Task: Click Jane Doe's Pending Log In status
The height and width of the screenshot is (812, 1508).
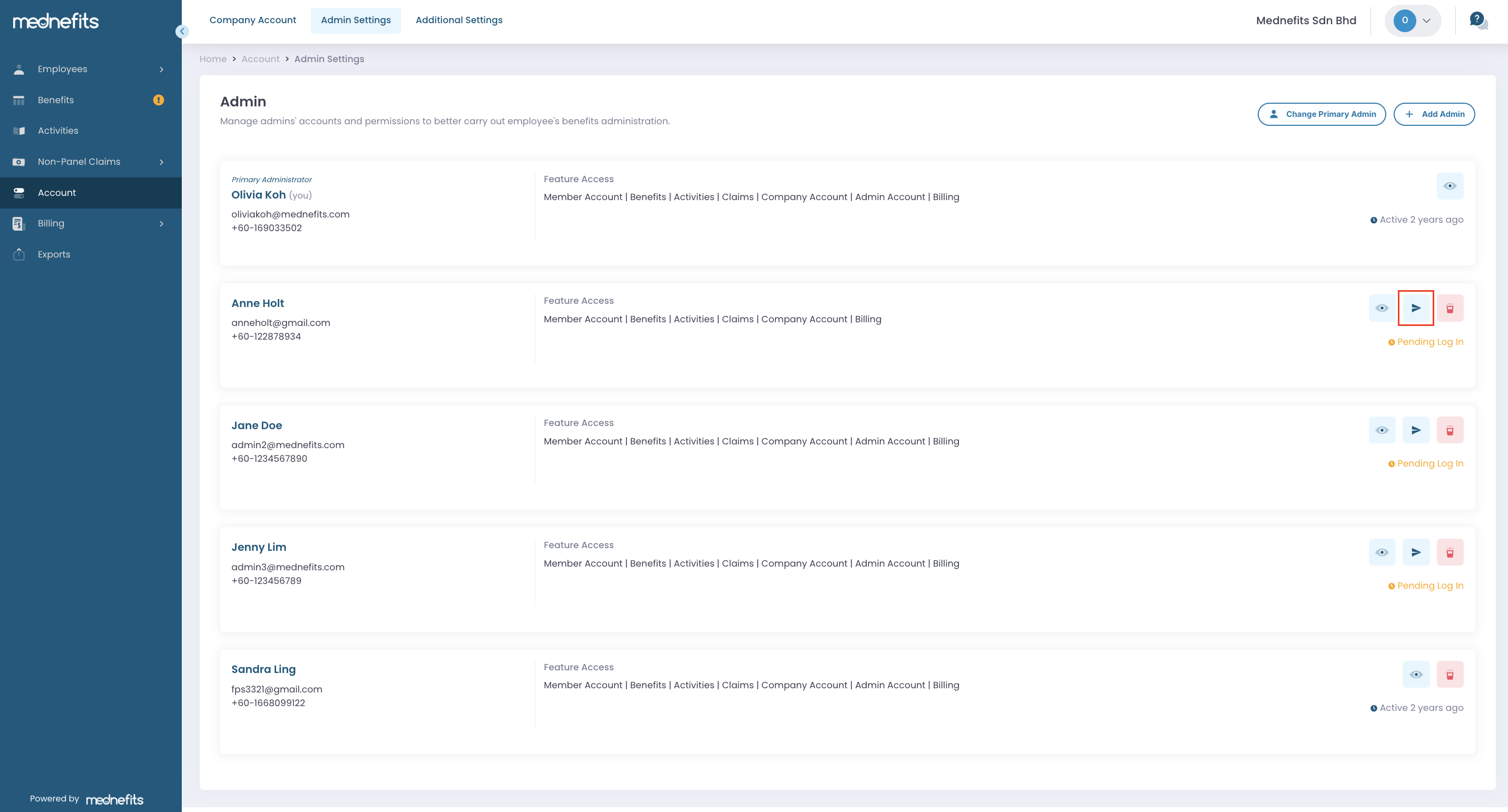Action: (x=1425, y=463)
